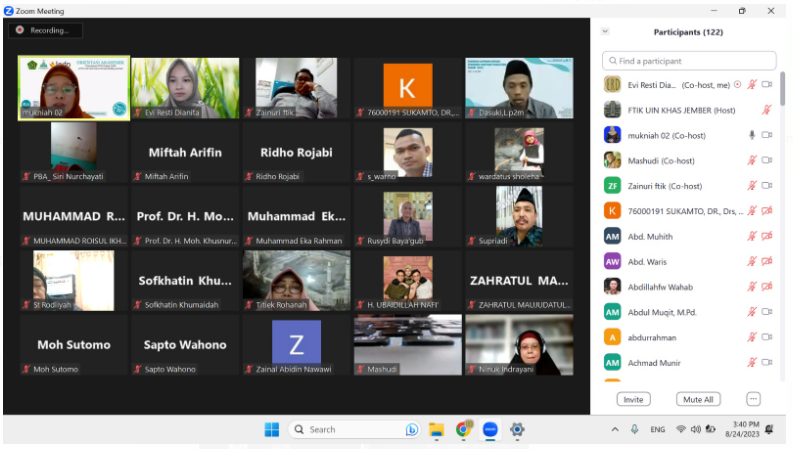Select the Rusydi Baya'gub video tile

point(408,216)
